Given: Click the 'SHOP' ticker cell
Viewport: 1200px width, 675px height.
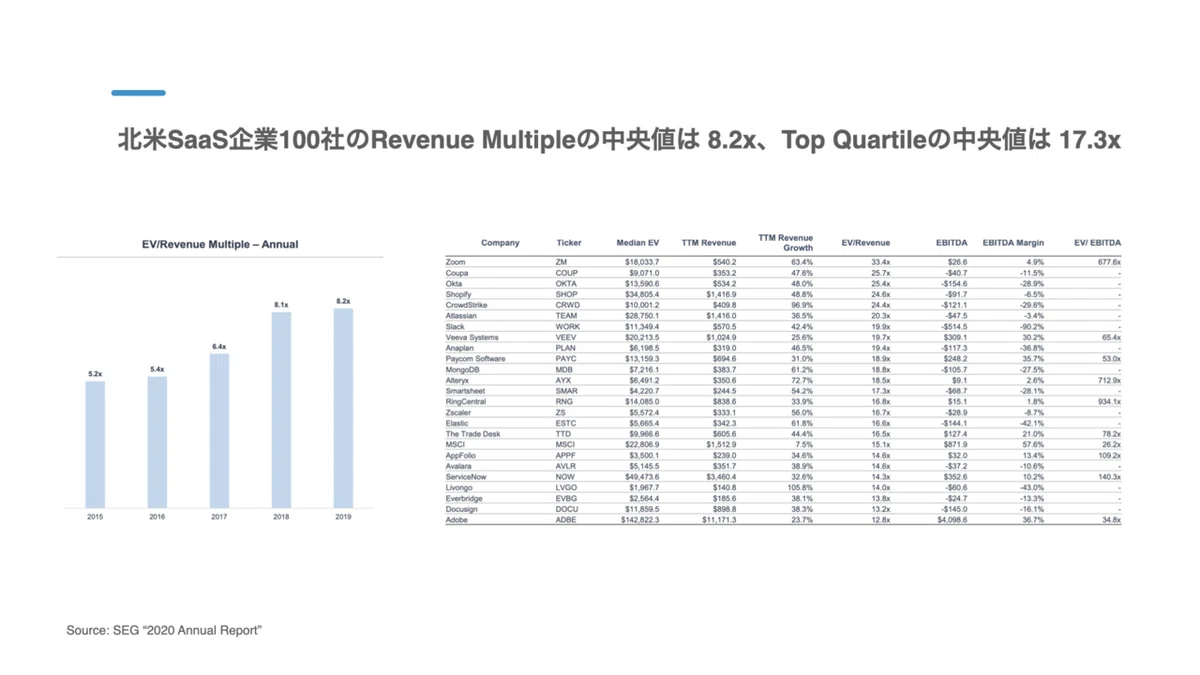Looking at the screenshot, I should pyautogui.click(x=566, y=294).
